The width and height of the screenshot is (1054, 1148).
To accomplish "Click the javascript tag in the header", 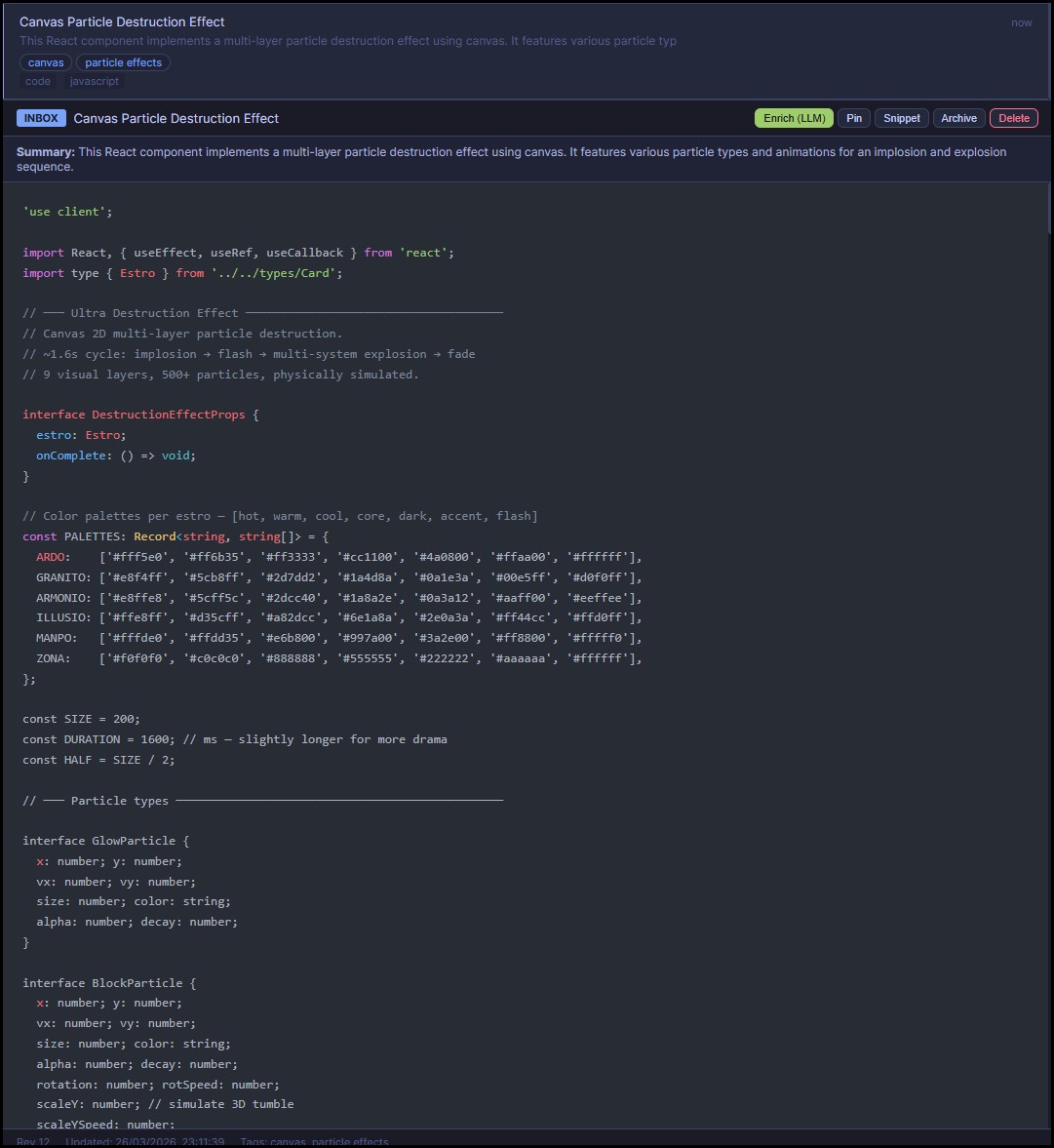I will tap(94, 81).
